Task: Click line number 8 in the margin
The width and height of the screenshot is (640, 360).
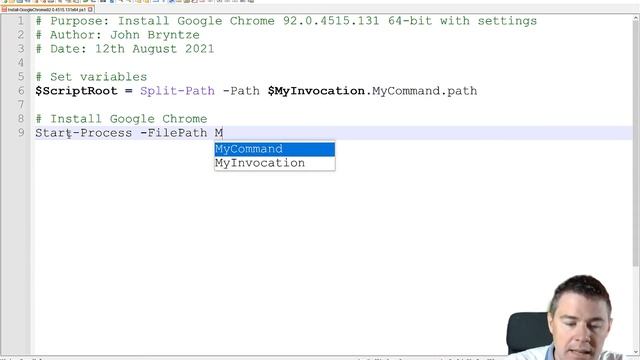Action: pyautogui.click(x=20, y=119)
